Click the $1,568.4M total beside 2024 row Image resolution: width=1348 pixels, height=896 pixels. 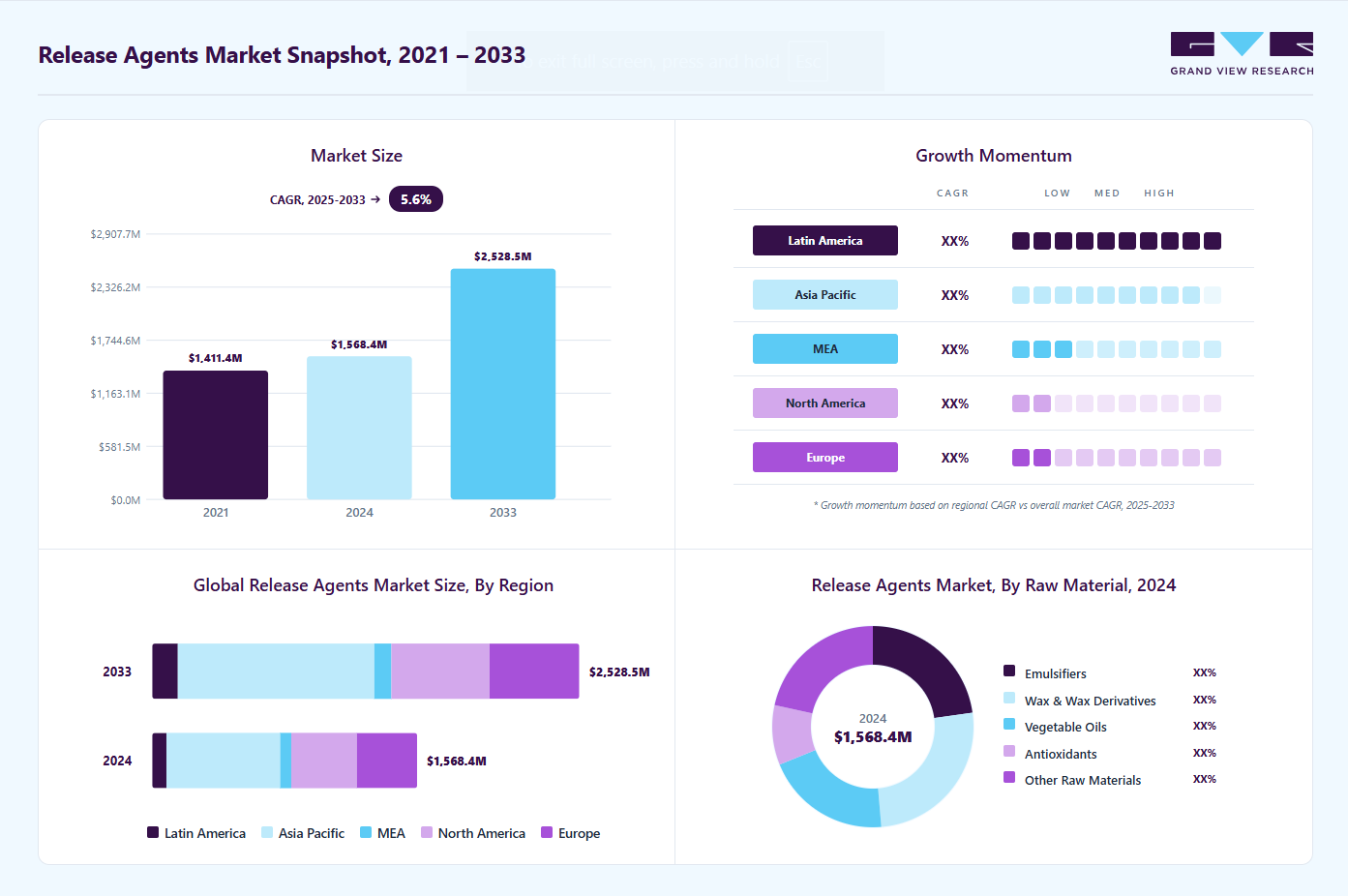[457, 761]
